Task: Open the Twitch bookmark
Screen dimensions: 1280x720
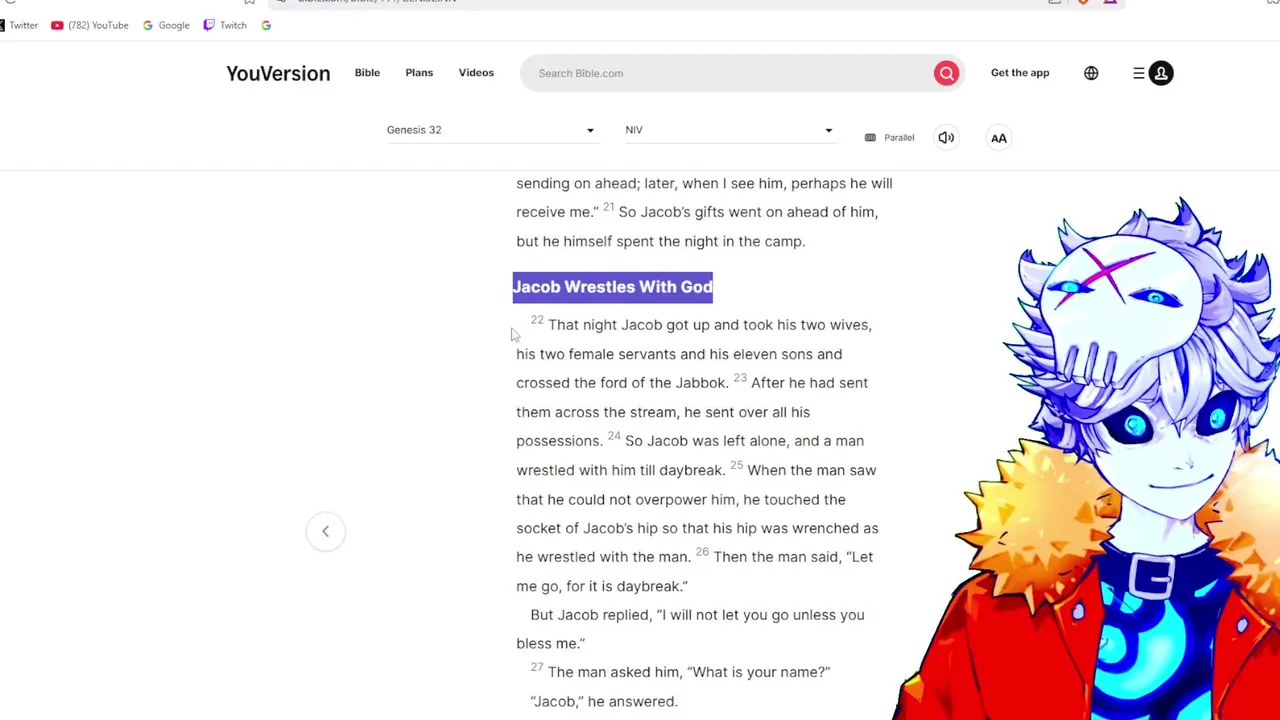Action: coord(225,25)
